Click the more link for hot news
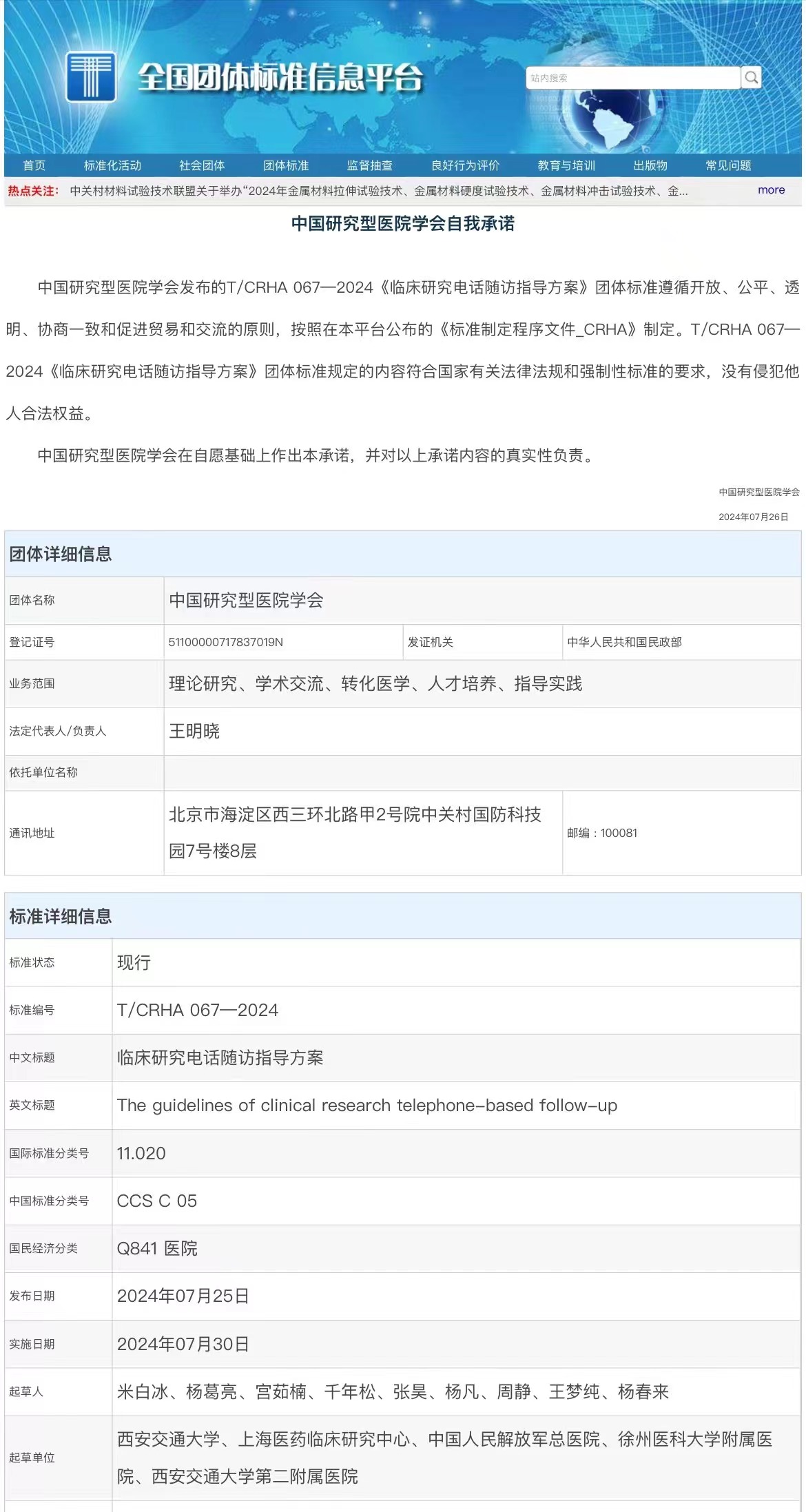Image resolution: width=806 pixels, height=1512 pixels. (771, 190)
